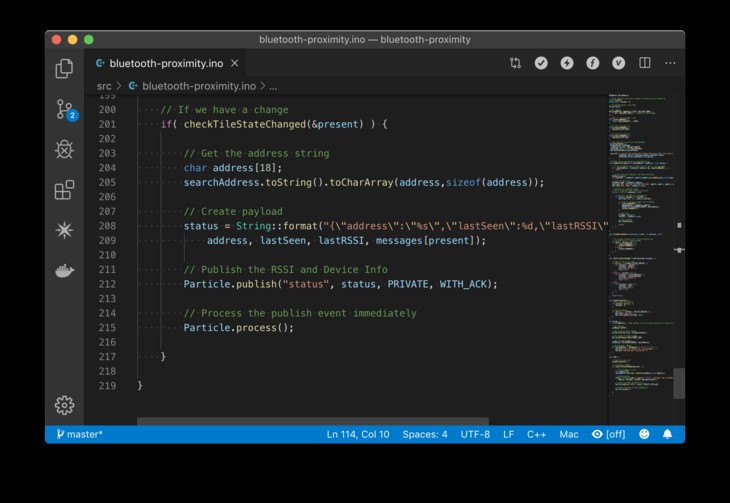Open the Debug panel with bug icon

64,150
